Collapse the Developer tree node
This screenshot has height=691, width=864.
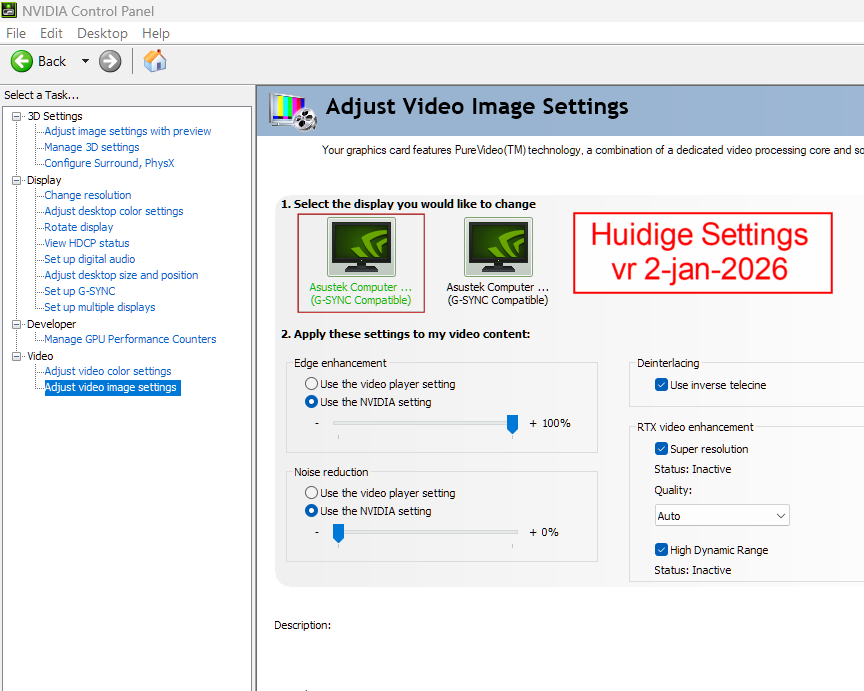coord(17,324)
